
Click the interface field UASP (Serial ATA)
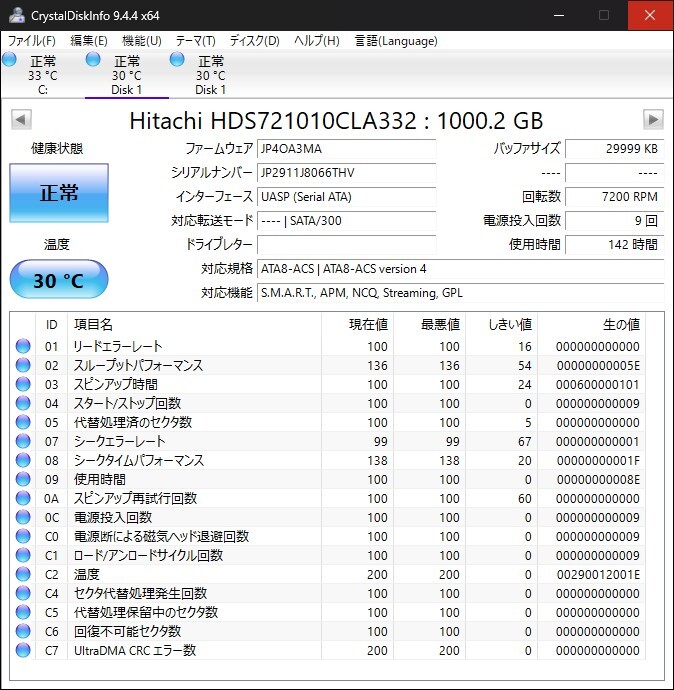click(x=346, y=197)
